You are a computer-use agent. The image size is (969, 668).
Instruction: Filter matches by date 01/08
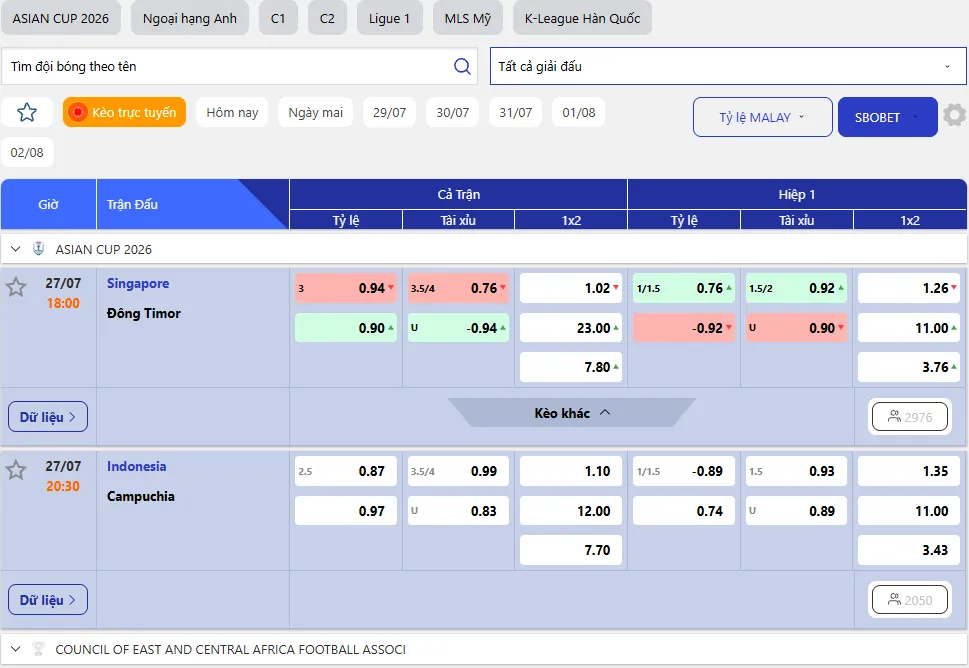(578, 112)
